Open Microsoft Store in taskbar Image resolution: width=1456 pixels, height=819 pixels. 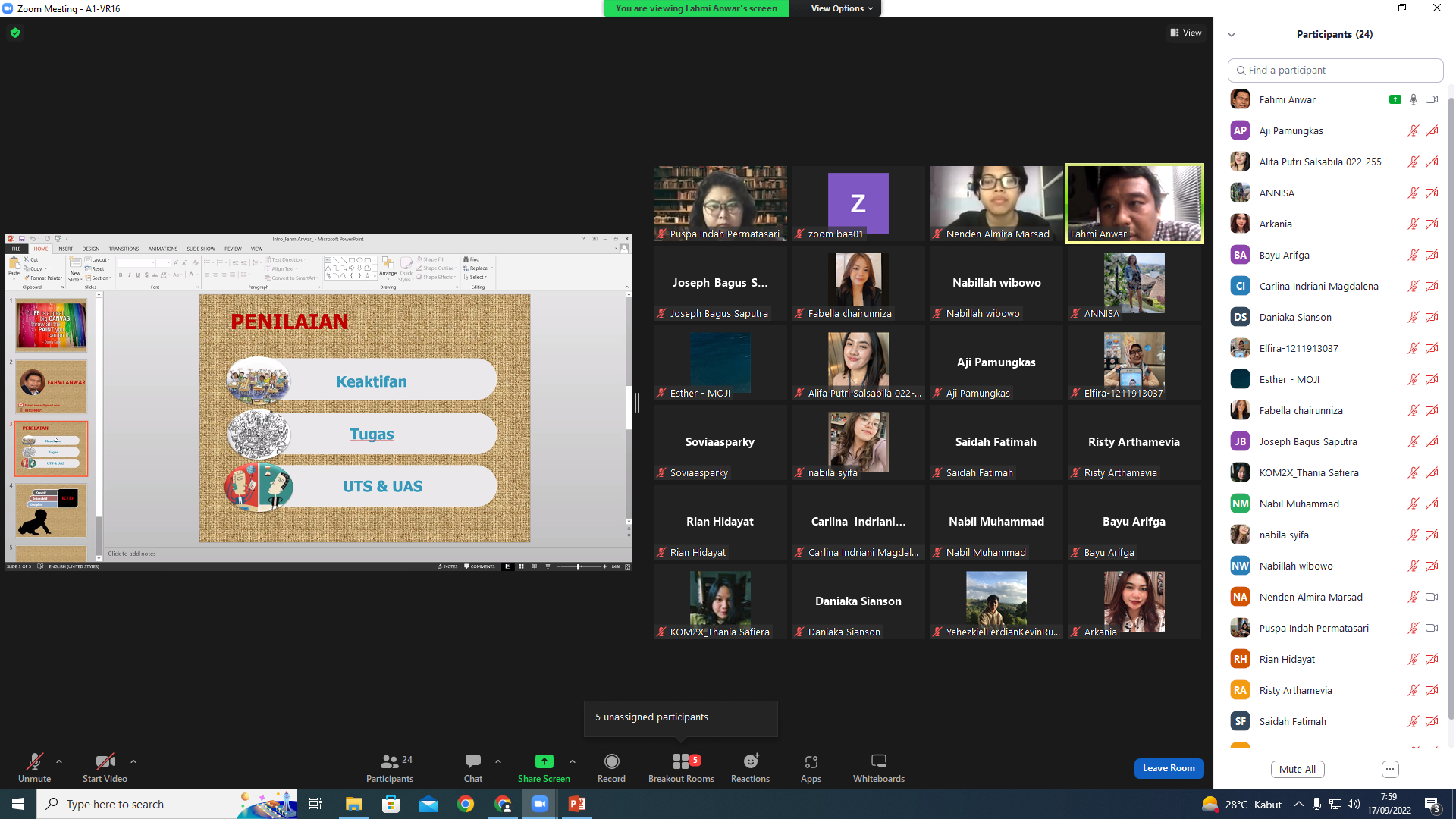click(391, 804)
